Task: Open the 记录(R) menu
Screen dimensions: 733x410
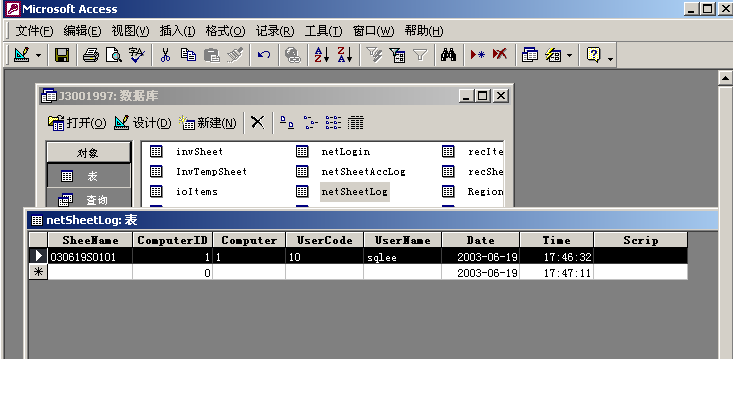Action: pyautogui.click(x=274, y=31)
